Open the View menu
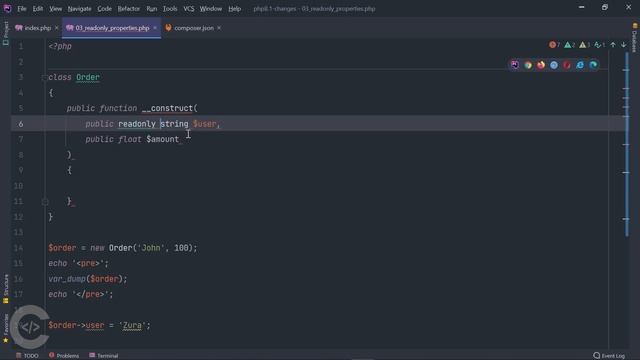The height and width of the screenshot is (360, 640). [x=56, y=9]
